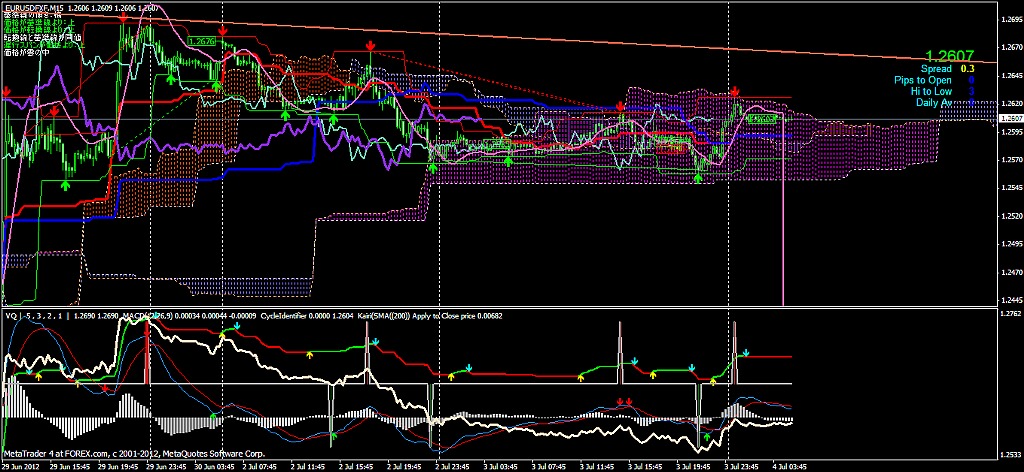1024x472 pixels.
Task: Click the rightmost red down arrow in the main chart
Action: 734,92
